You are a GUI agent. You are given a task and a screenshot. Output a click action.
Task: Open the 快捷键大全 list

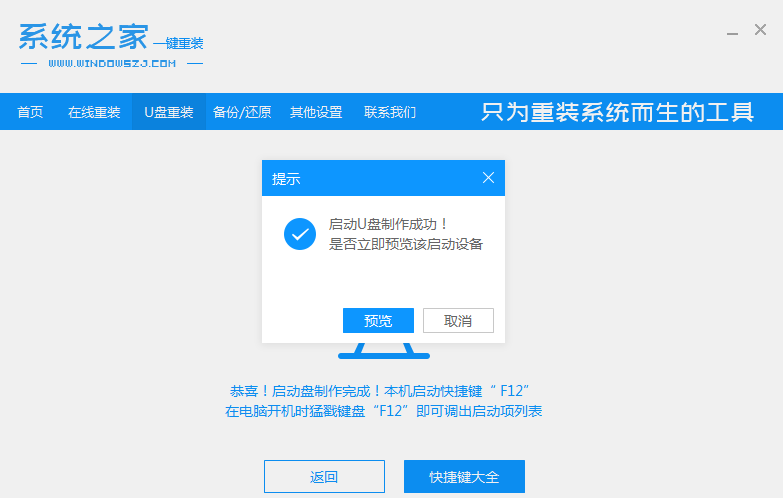coord(464,477)
